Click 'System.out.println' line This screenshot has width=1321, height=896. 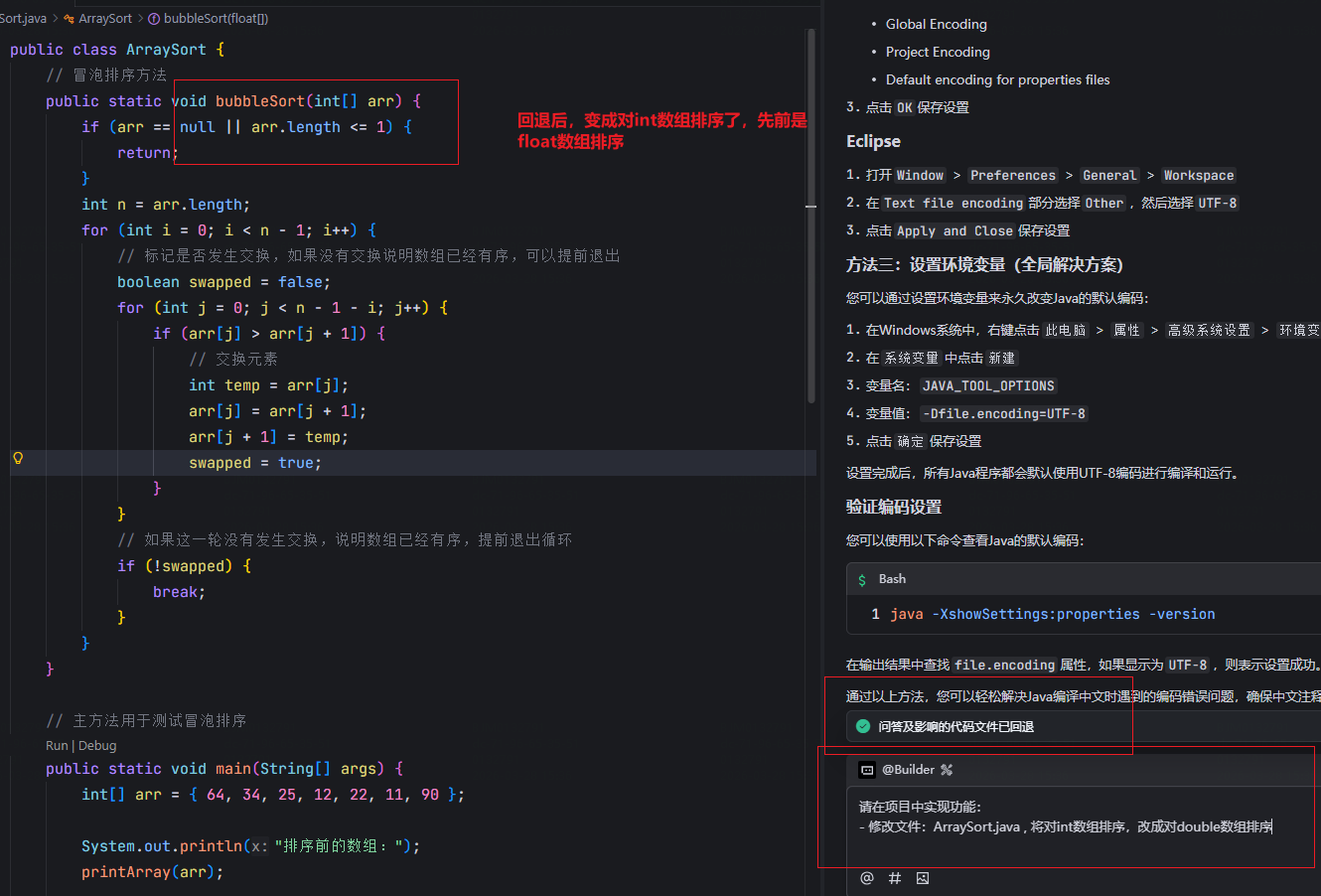pyautogui.click(x=250, y=846)
